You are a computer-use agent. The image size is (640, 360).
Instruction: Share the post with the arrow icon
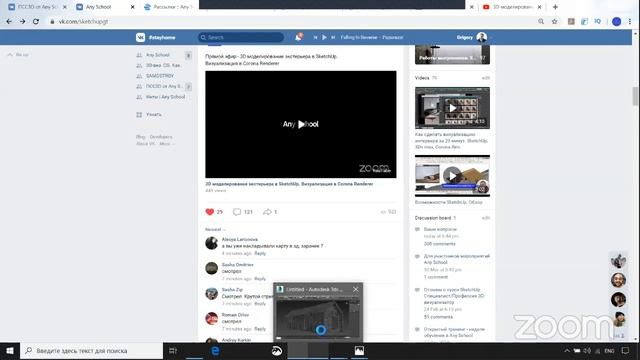(267, 212)
